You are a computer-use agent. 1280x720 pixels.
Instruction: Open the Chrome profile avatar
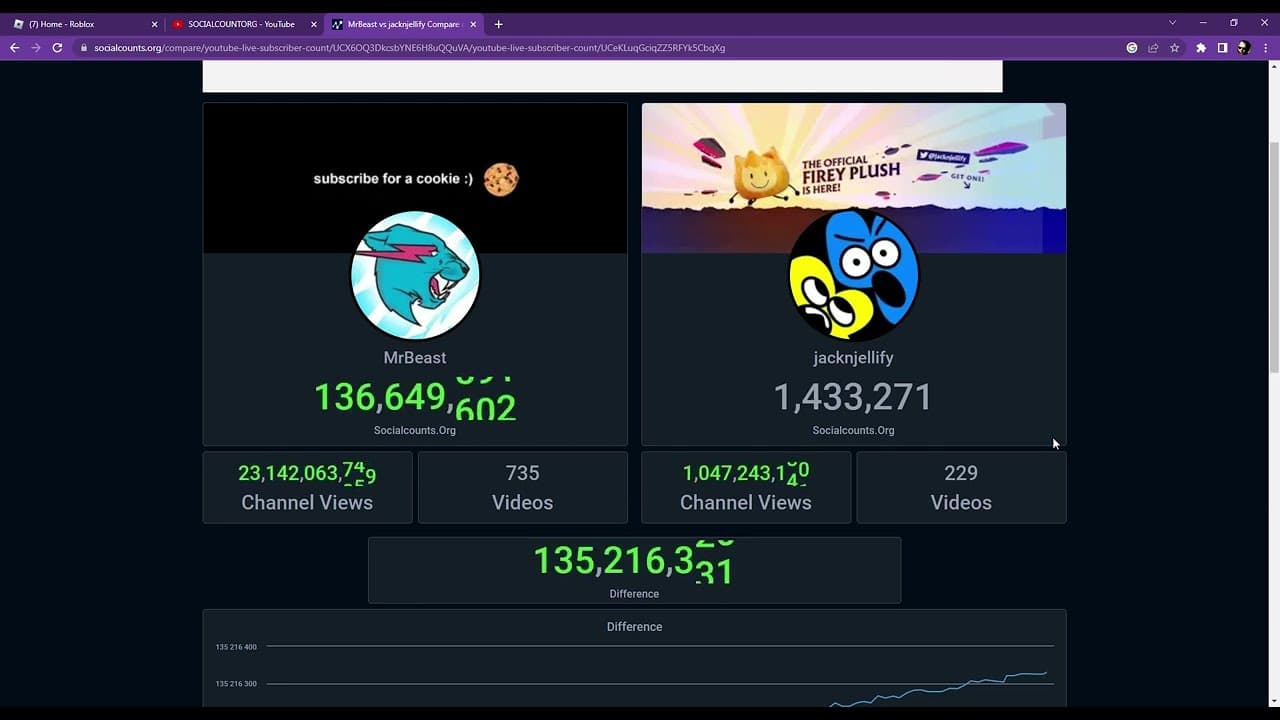[x=1243, y=47]
